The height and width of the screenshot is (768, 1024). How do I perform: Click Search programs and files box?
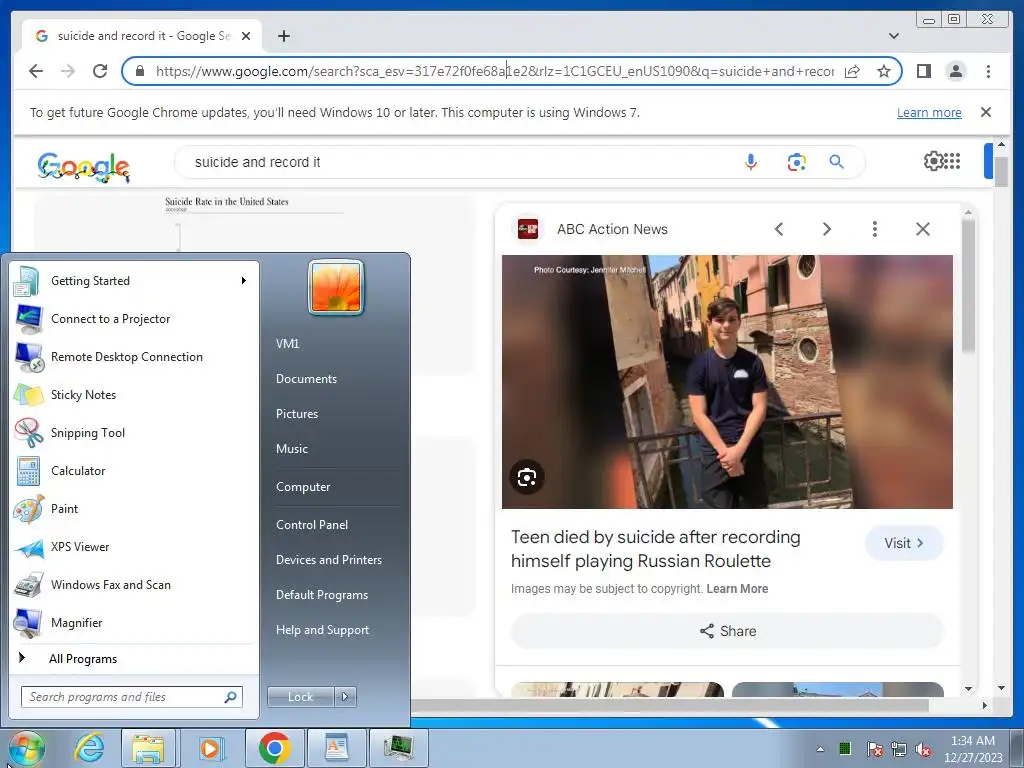131,697
